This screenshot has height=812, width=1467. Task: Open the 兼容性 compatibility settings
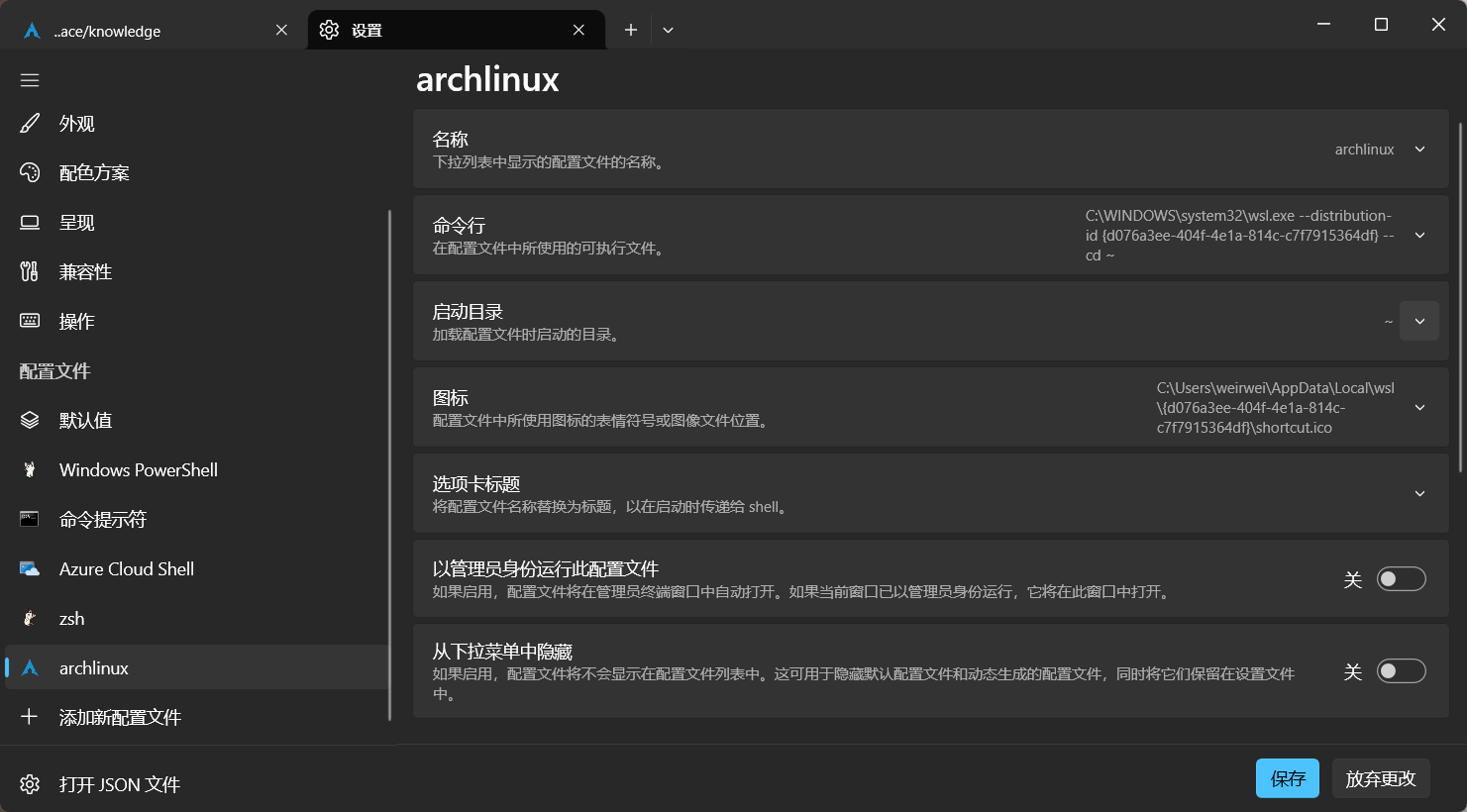point(85,272)
